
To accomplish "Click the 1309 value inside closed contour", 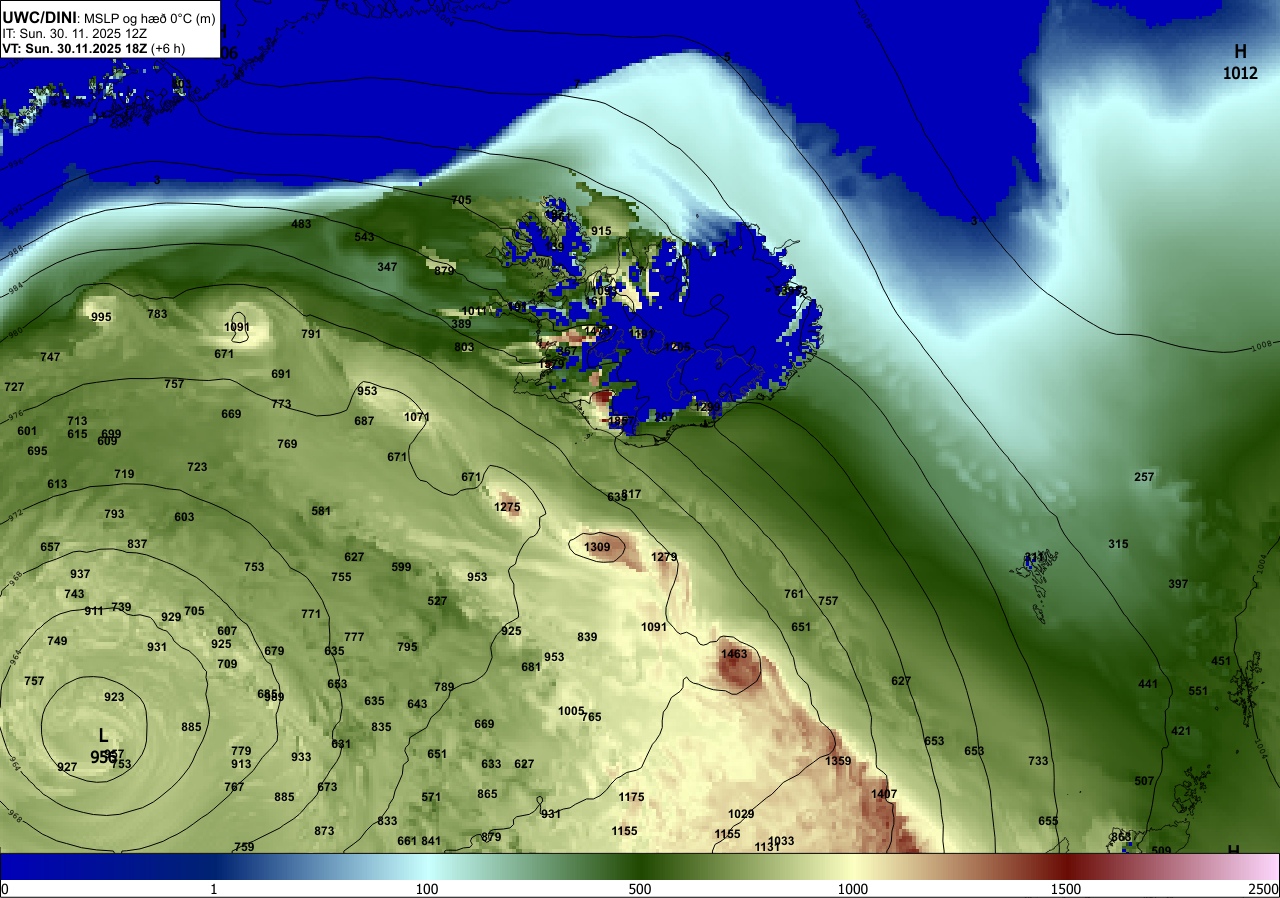I will point(597,547).
